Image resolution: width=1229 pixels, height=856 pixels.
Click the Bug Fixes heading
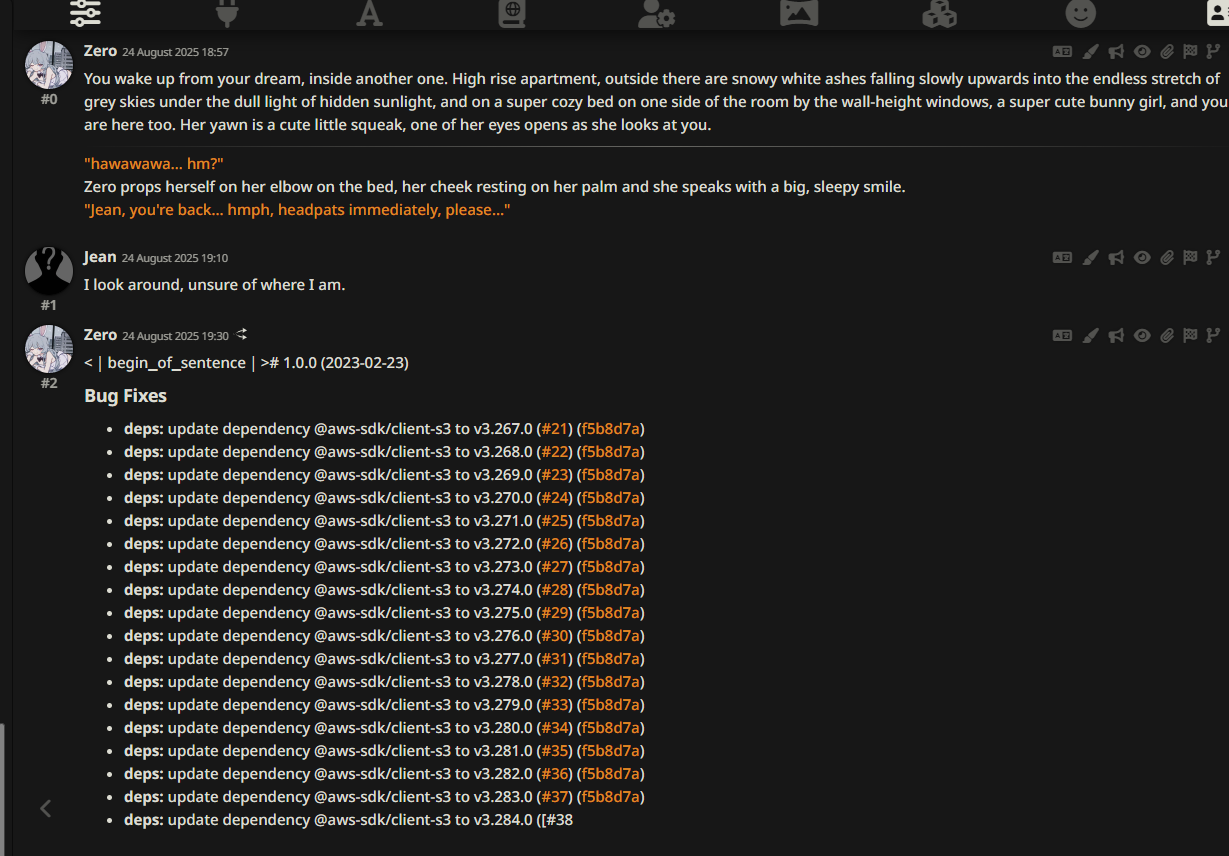point(126,396)
